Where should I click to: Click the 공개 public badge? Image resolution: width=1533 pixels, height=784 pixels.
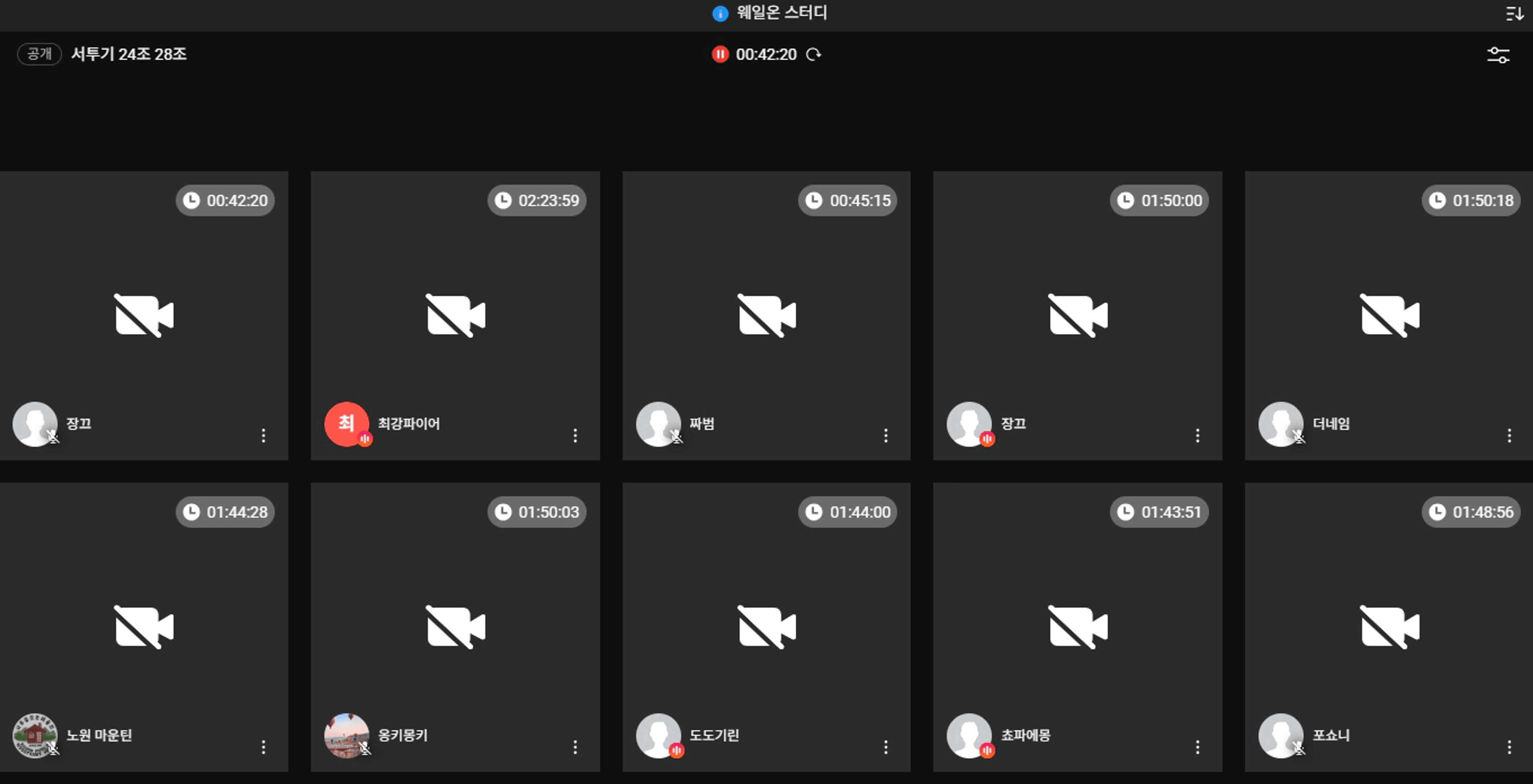tap(39, 53)
